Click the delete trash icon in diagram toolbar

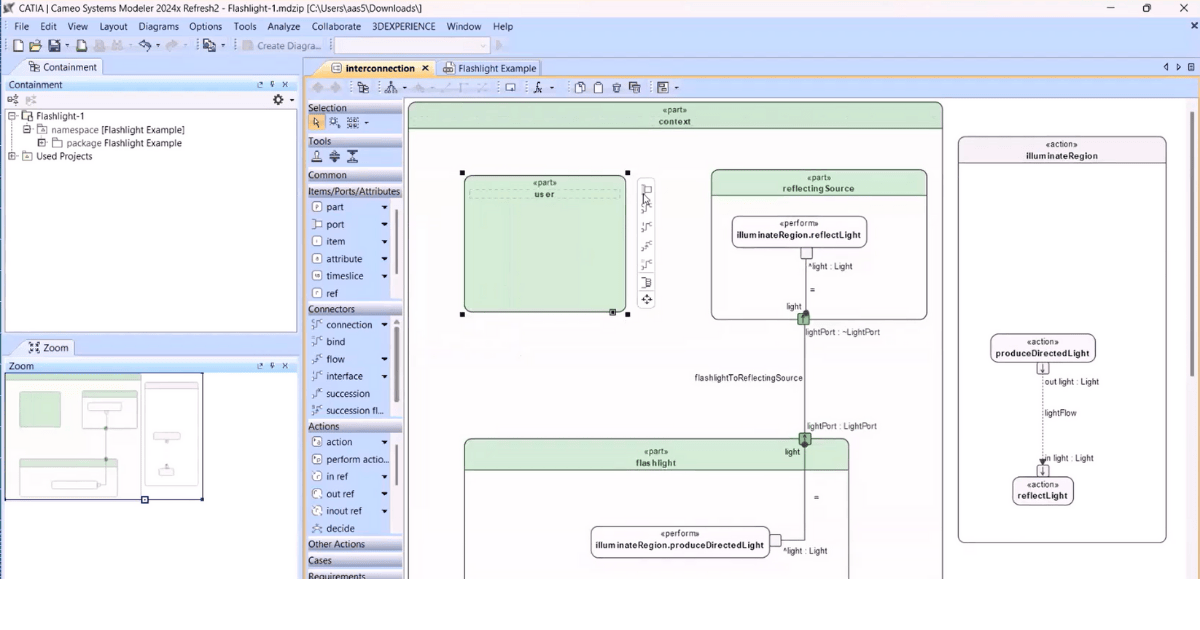pyautogui.click(x=616, y=88)
